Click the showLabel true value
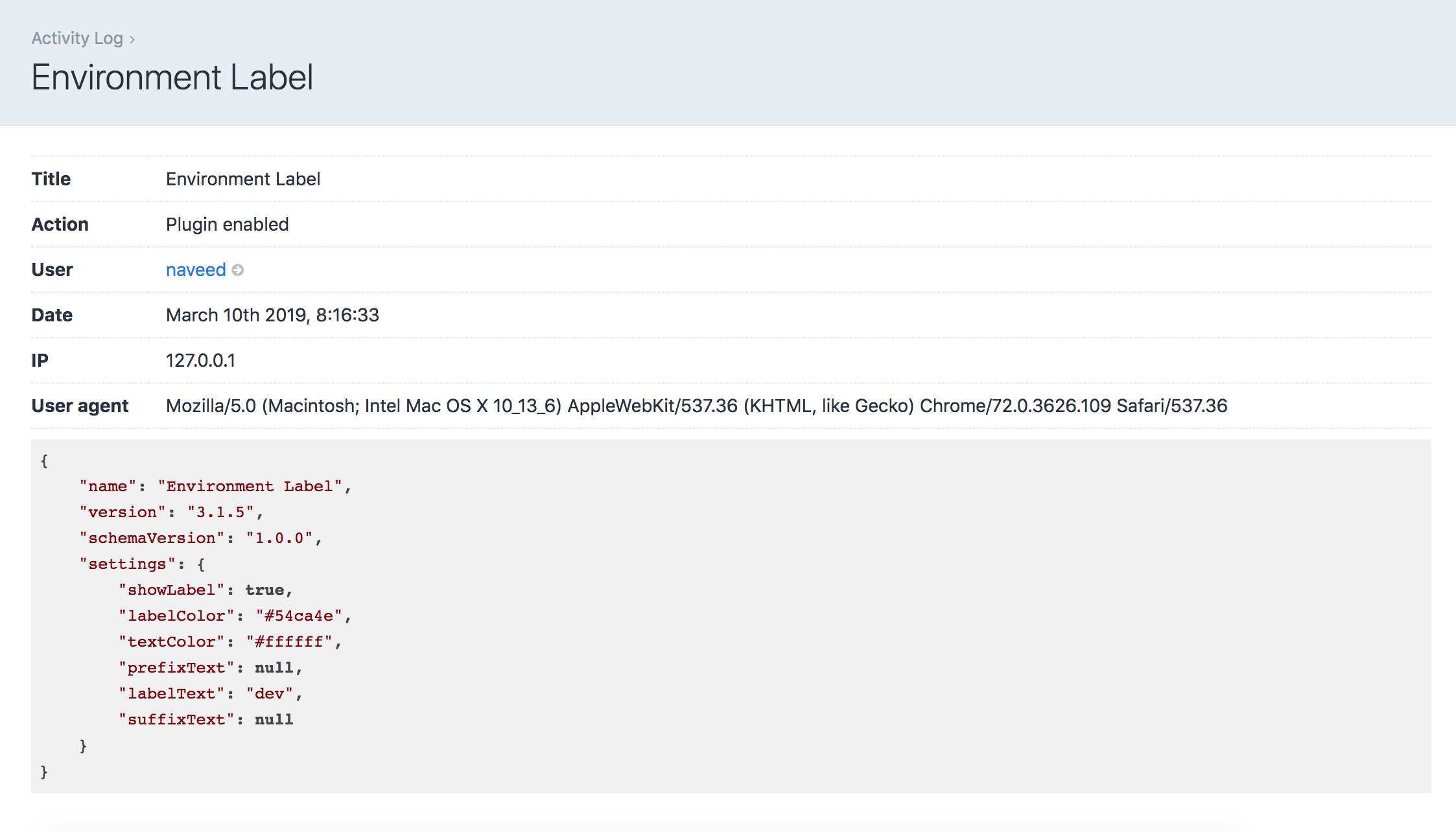The width and height of the screenshot is (1456, 832). click(264, 590)
